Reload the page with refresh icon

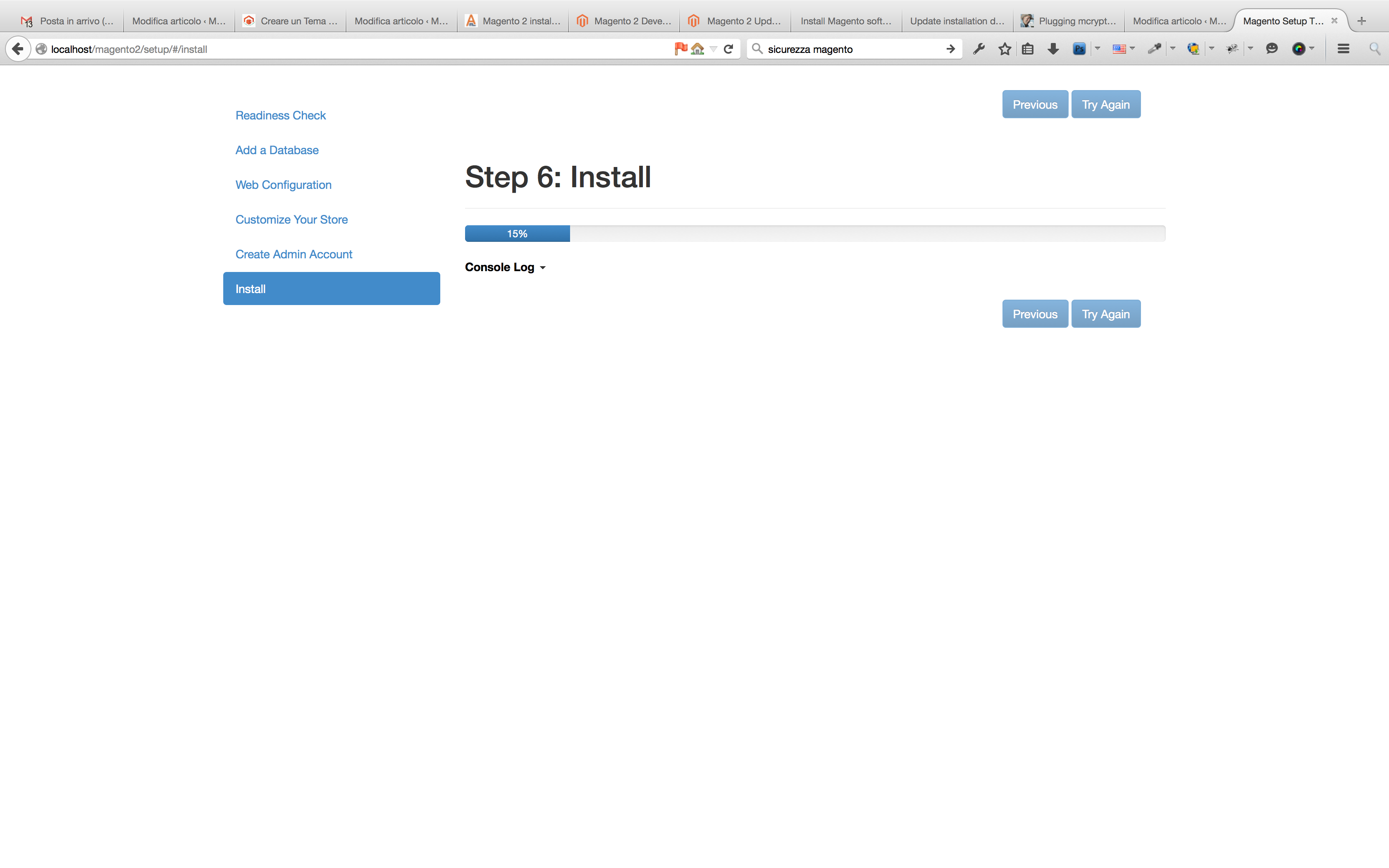point(728,49)
